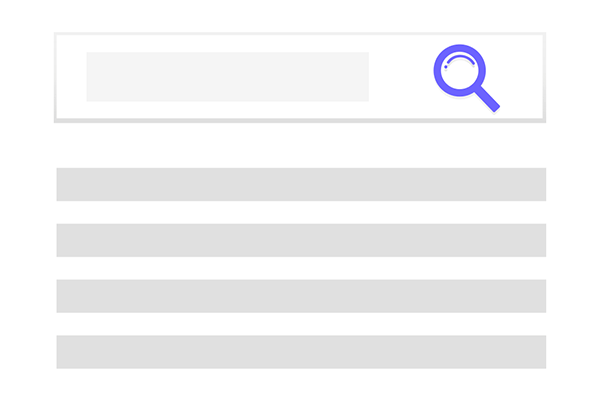Open the first gray search result bar
The height and width of the screenshot is (400, 600).
click(301, 184)
